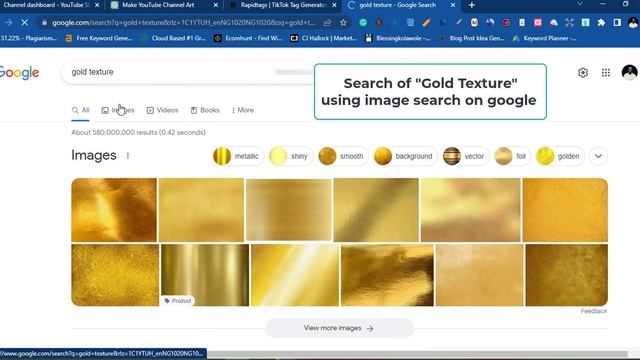
Task: Close the Rapidtags tab
Action: coord(334,5)
